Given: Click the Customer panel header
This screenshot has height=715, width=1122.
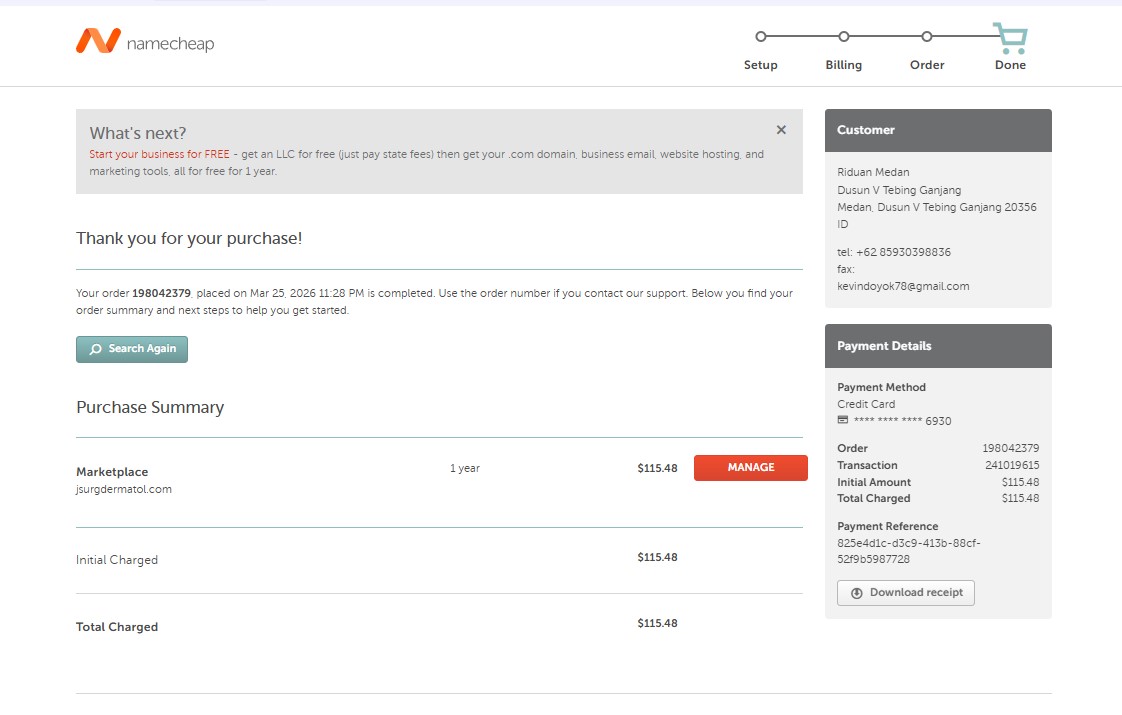Looking at the screenshot, I should point(938,130).
